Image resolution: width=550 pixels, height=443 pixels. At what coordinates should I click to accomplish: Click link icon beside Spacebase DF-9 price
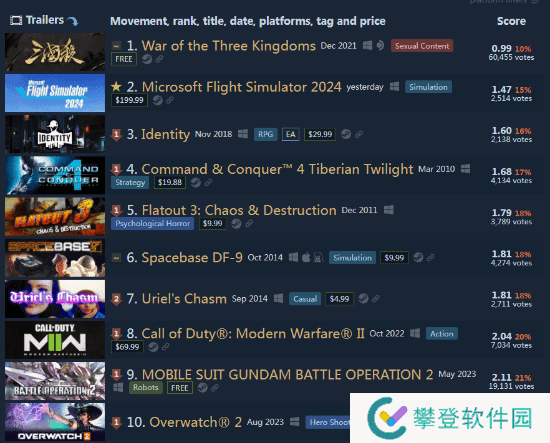(430, 257)
